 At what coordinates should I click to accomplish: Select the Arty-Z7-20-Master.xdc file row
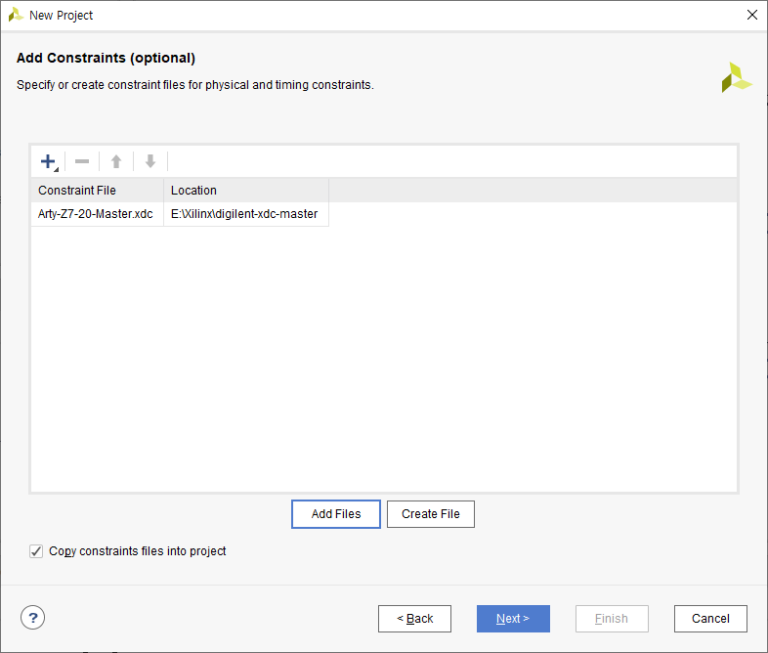point(179,214)
